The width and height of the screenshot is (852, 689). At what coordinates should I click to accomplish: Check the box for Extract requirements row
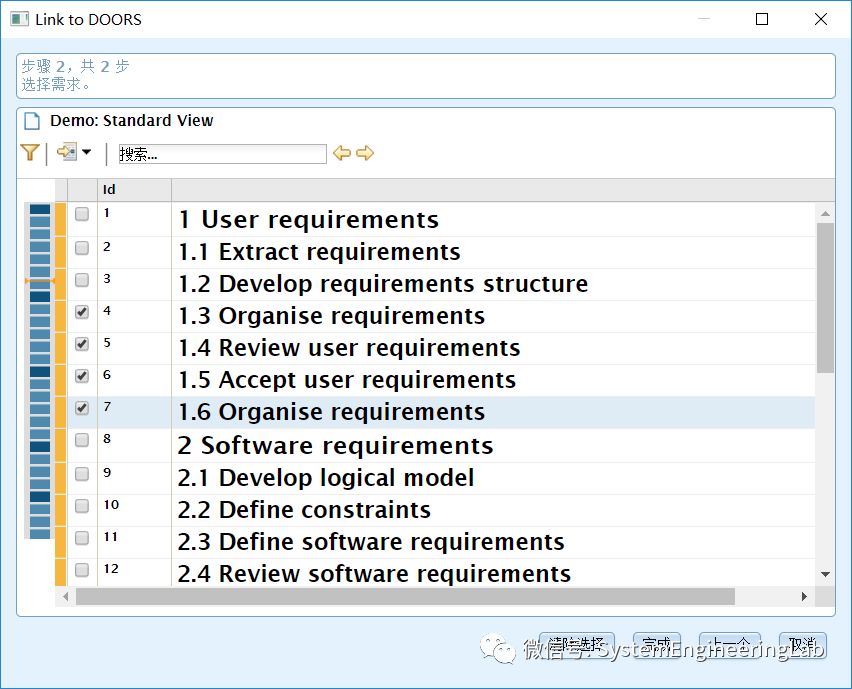point(82,248)
